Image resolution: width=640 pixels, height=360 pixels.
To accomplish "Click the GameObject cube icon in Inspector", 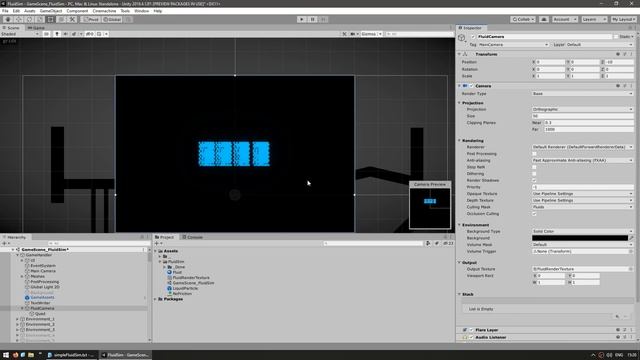I will pyautogui.click(x=462, y=38).
